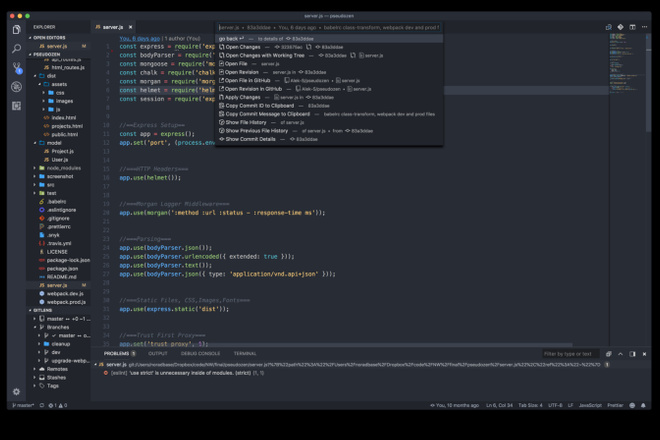The image size is (660, 440).
Task: Open the Source Control view icon
Action: tap(16, 67)
